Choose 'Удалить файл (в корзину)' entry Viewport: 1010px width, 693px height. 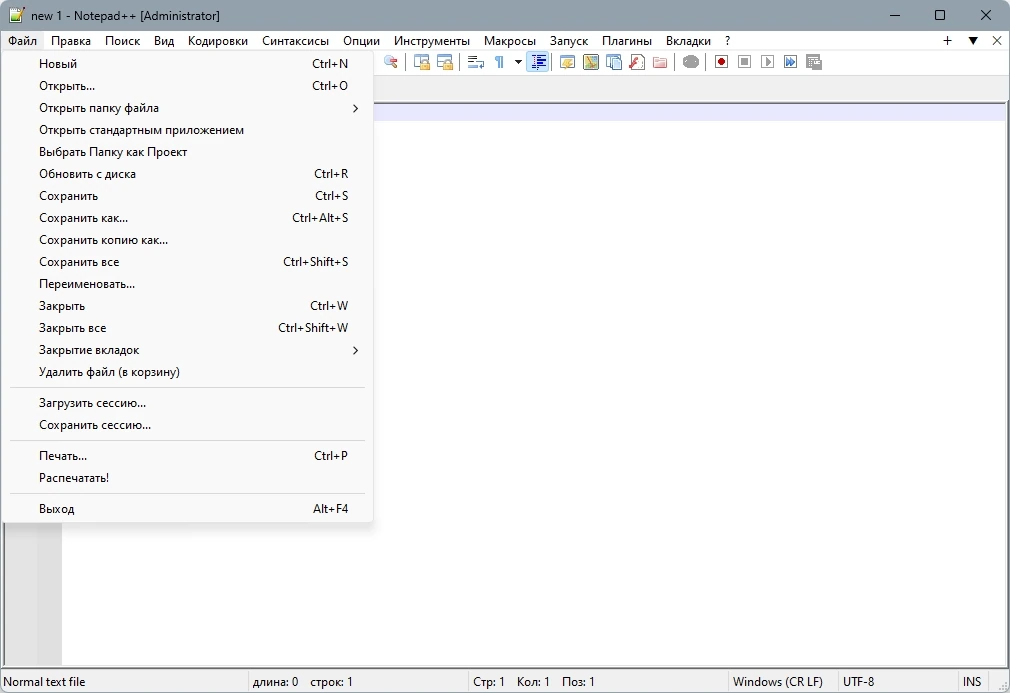click(187, 372)
